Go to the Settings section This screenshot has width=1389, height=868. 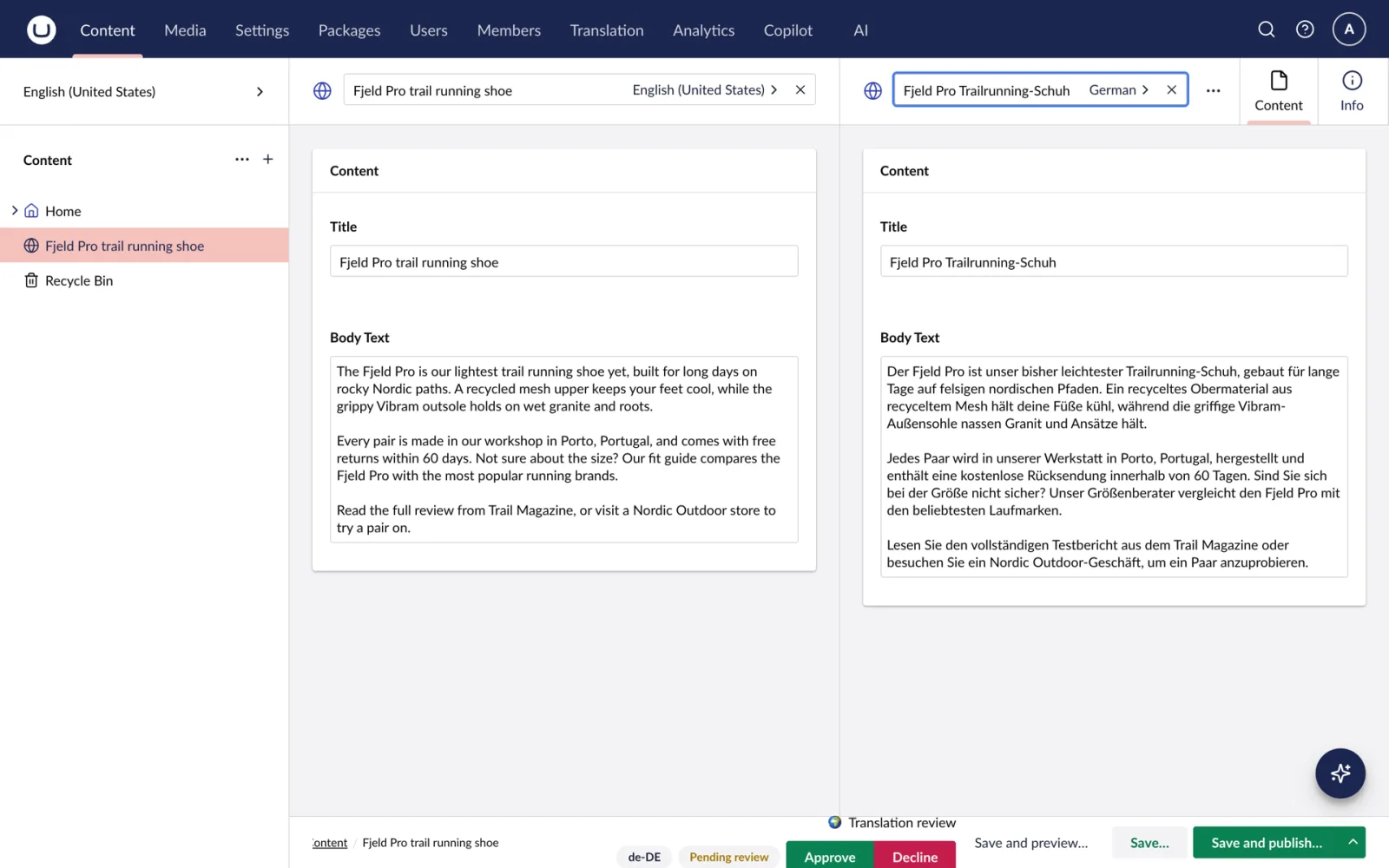tap(262, 30)
